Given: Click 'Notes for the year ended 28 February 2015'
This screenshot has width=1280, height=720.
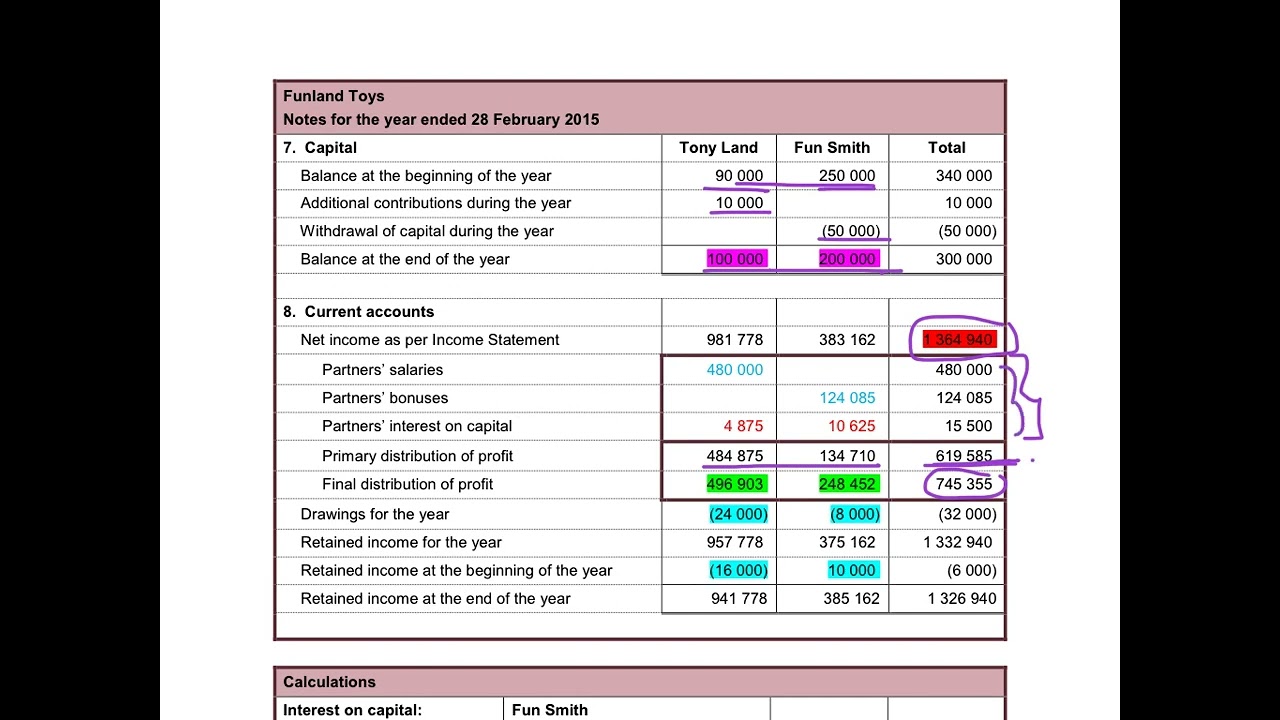Looking at the screenshot, I should (x=441, y=119).
